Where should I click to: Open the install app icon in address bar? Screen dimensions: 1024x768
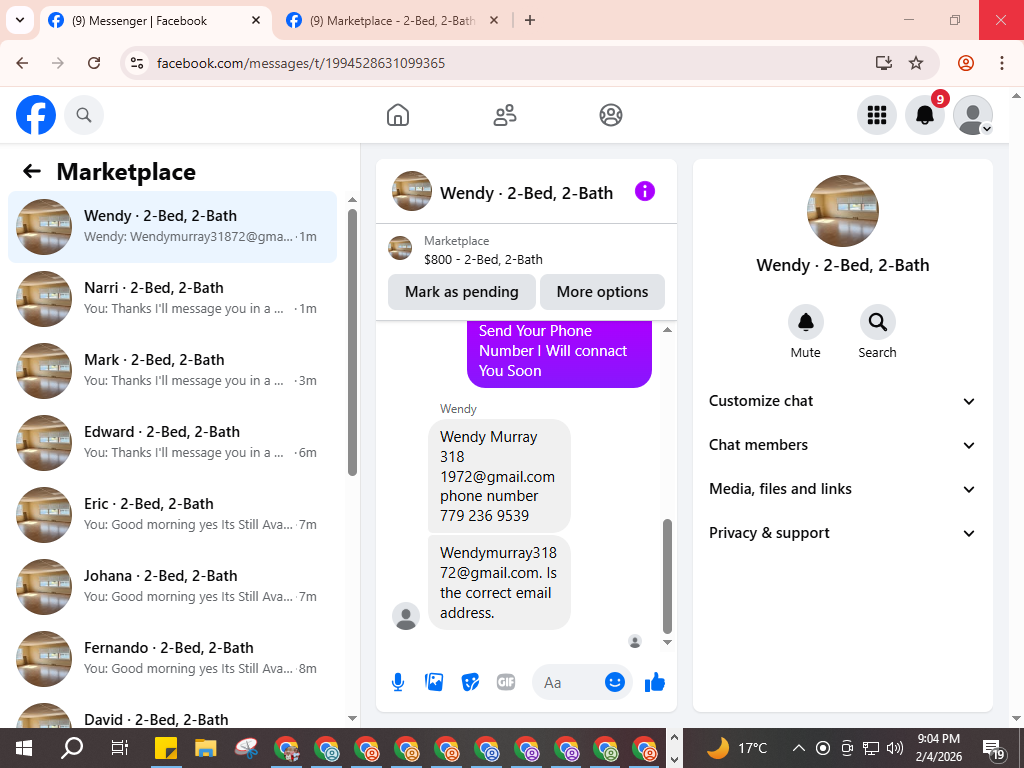coord(884,63)
